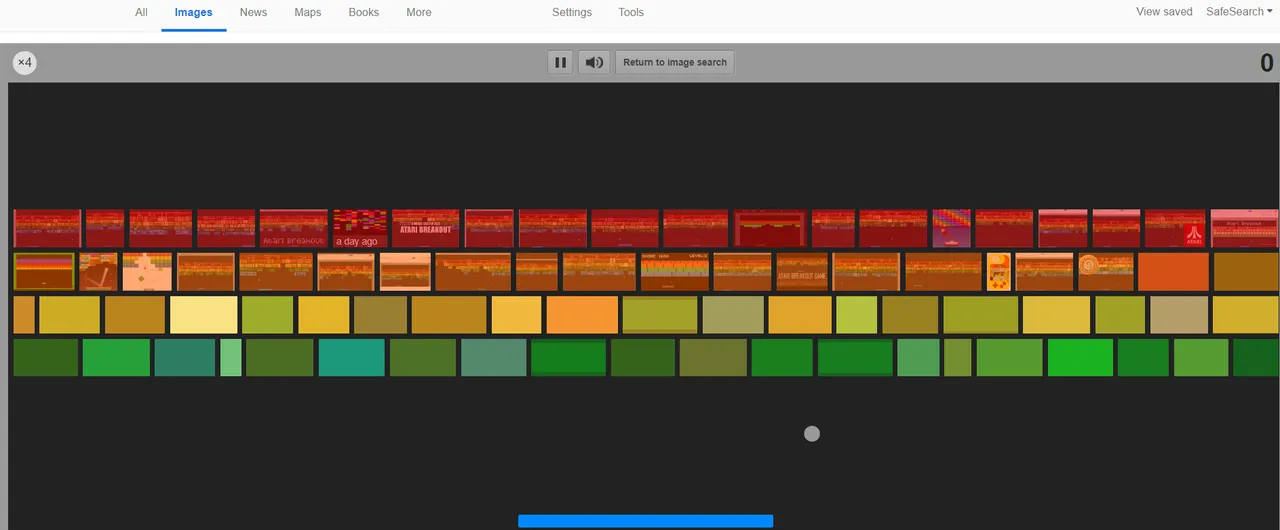Image resolution: width=1280 pixels, height=530 pixels.
Task: Click Return to image search button
Action: [x=675, y=62]
